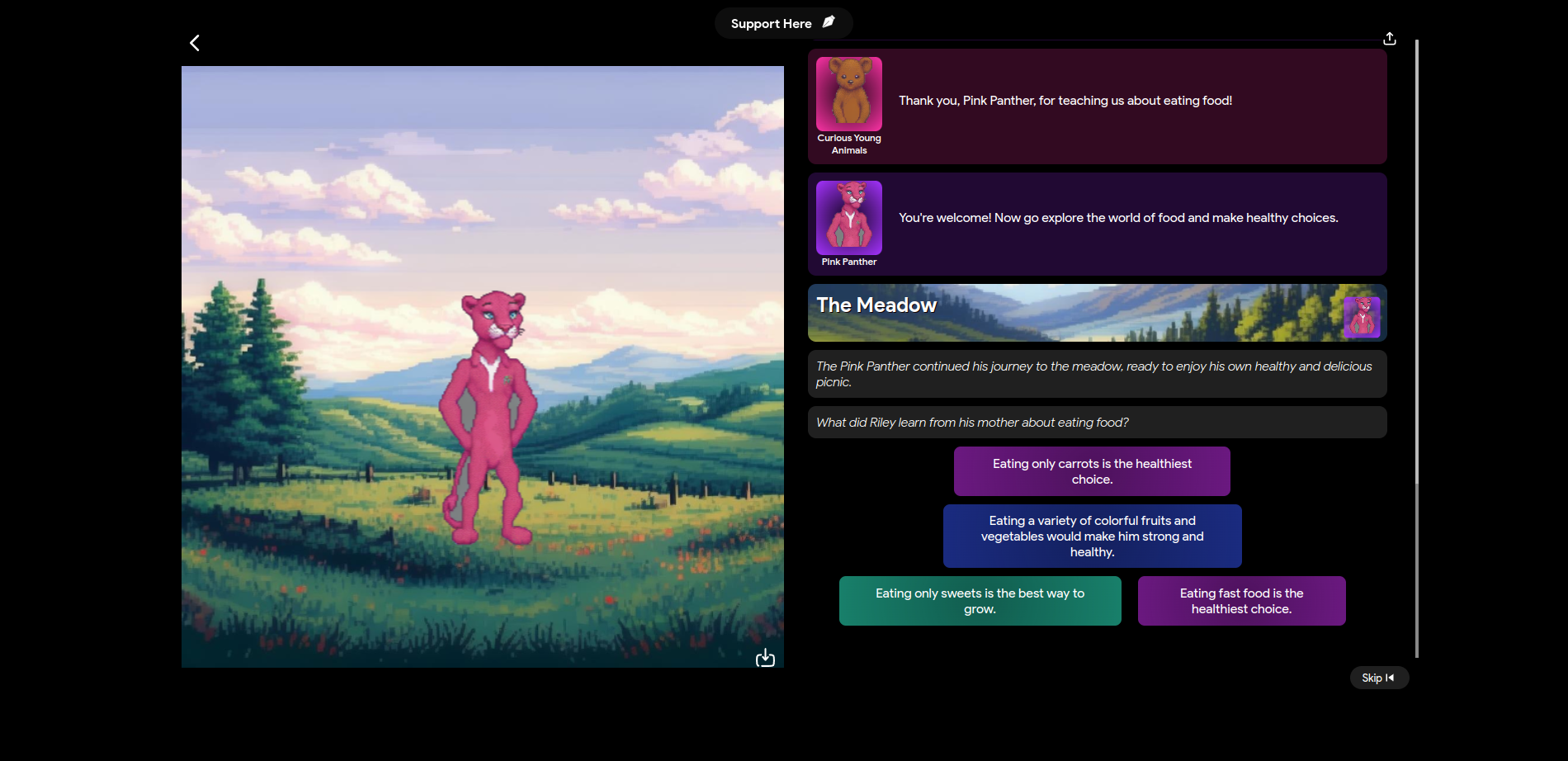Go back with the left chevron arrow

[195, 43]
